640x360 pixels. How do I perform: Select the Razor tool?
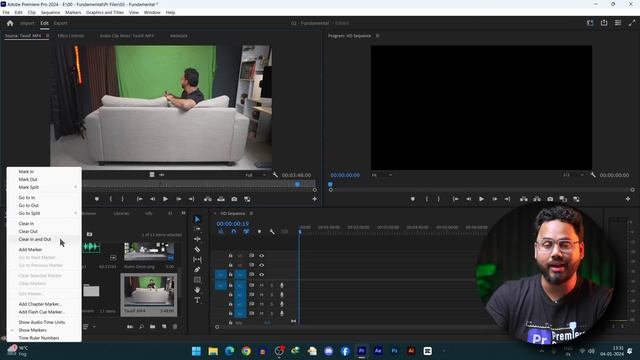[x=197, y=249]
